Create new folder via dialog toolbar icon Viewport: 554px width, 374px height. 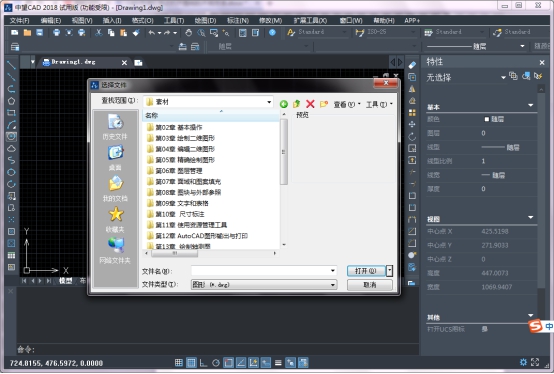pyautogui.click(x=324, y=104)
